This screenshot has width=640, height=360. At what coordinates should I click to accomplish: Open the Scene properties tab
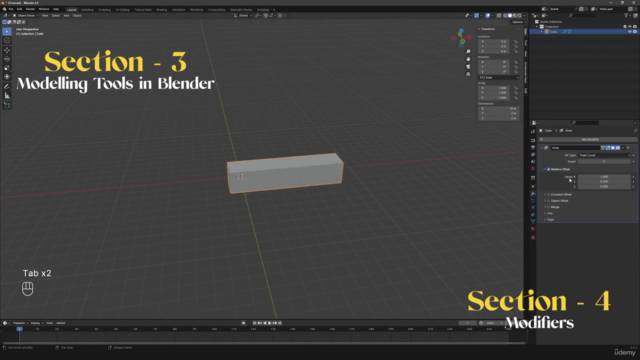coord(533,162)
